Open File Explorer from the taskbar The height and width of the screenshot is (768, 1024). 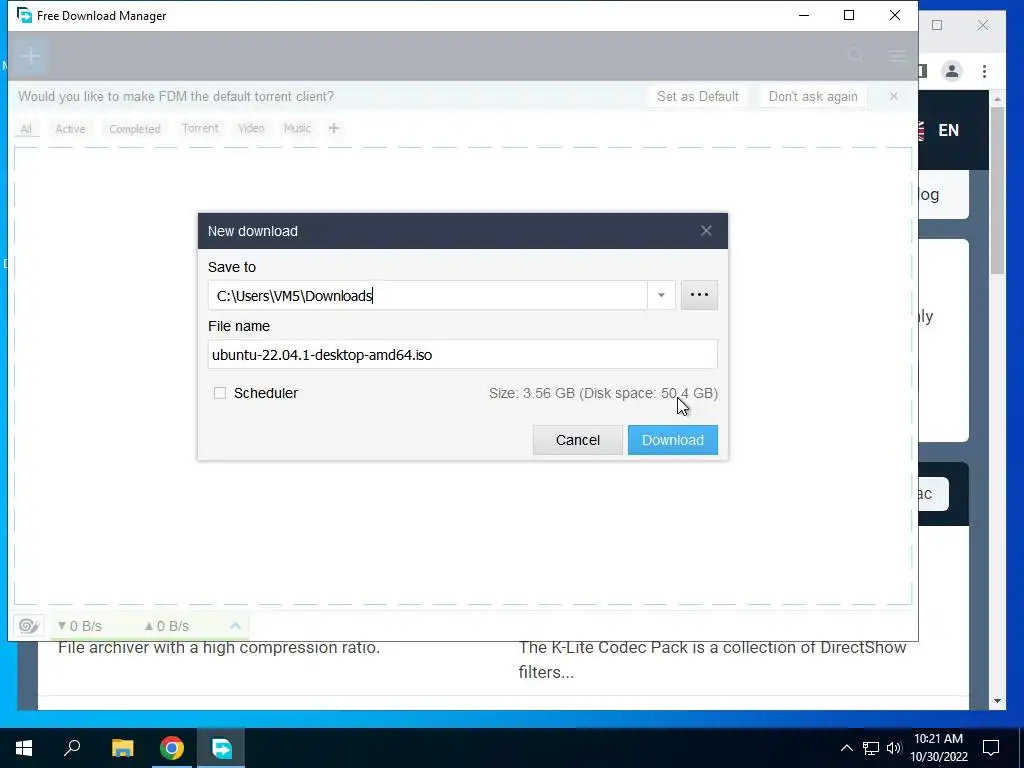pyautogui.click(x=122, y=748)
